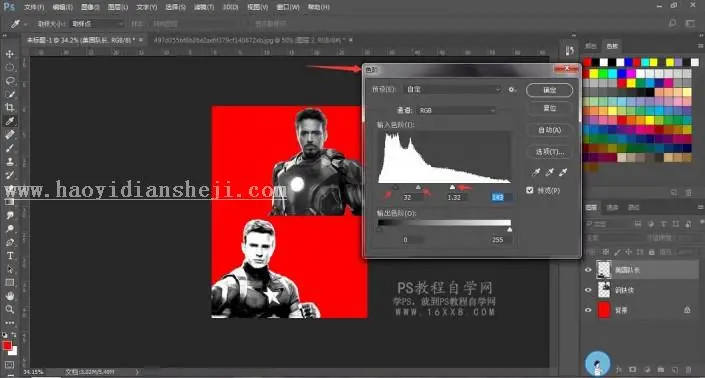Open the layer blend mode dropdown
Screen dimensions: 705x378
pos(614,238)
